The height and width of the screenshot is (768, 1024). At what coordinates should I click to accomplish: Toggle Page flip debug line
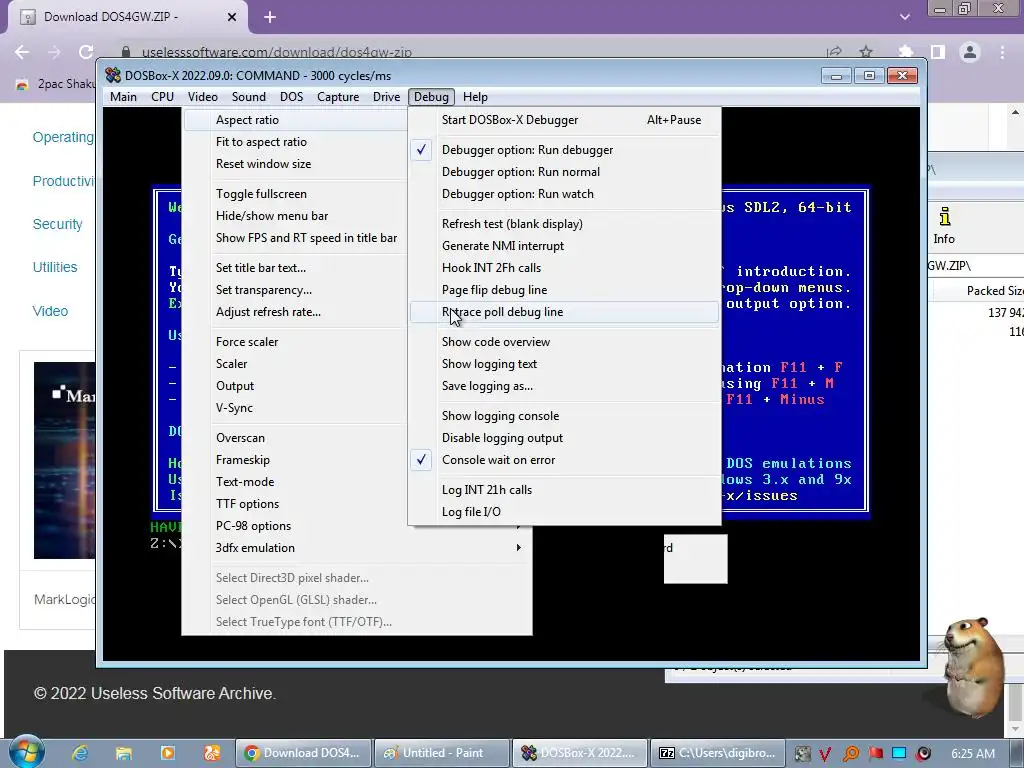coord(565,290)
